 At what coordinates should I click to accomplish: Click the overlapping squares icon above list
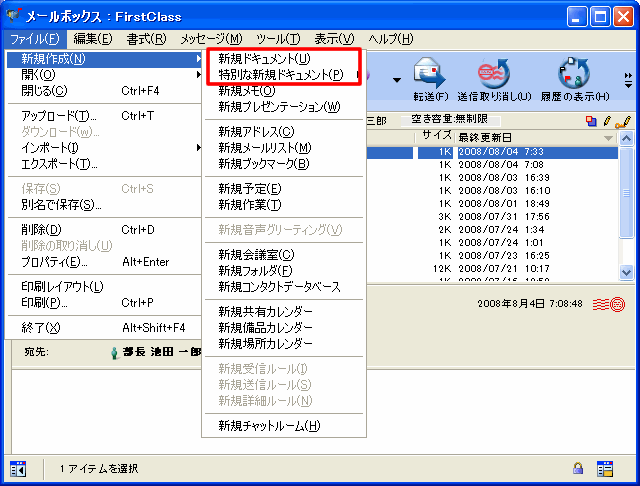(x=591, y=121)
